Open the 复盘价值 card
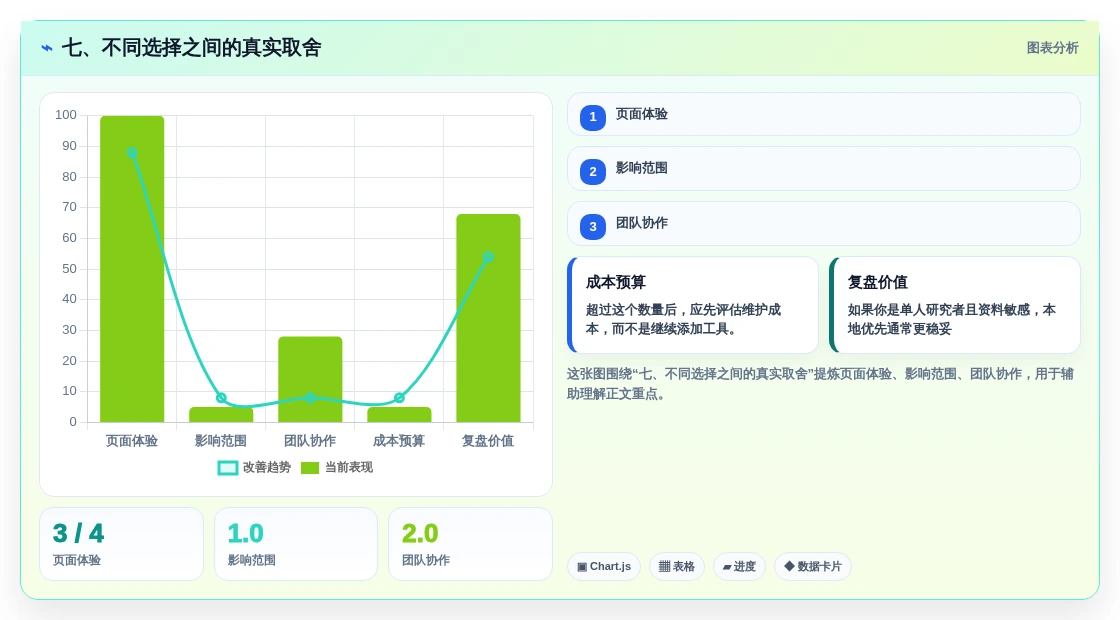Image resolution: width=1120 pixels, height=620 pixels. [x=955, y=305]
